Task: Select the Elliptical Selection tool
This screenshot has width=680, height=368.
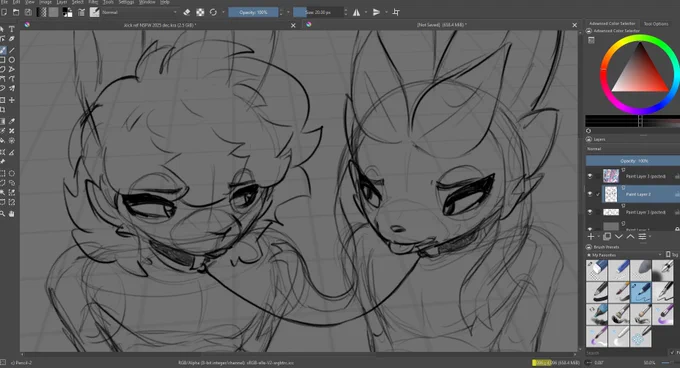Action: click(12, 173)
